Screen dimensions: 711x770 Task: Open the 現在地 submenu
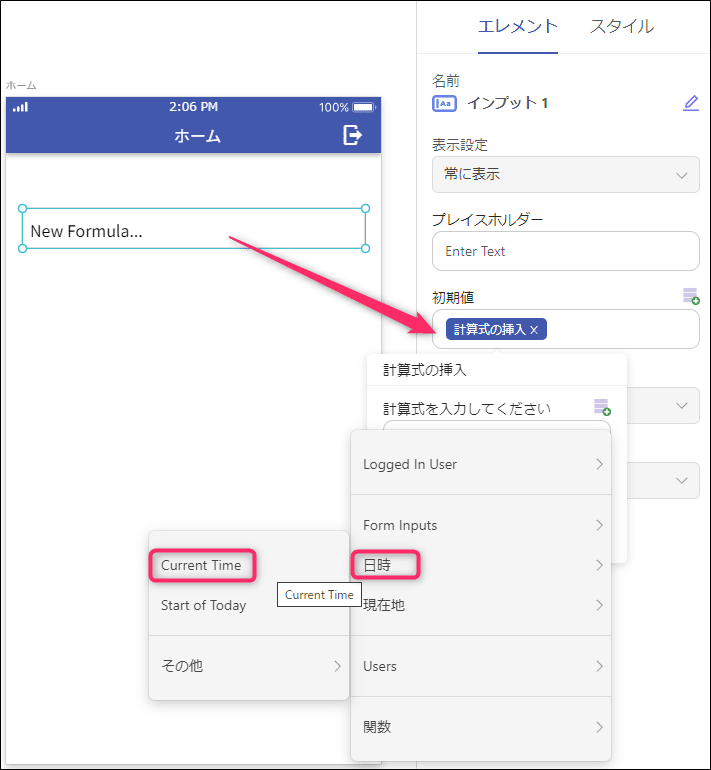click(481, 605)
